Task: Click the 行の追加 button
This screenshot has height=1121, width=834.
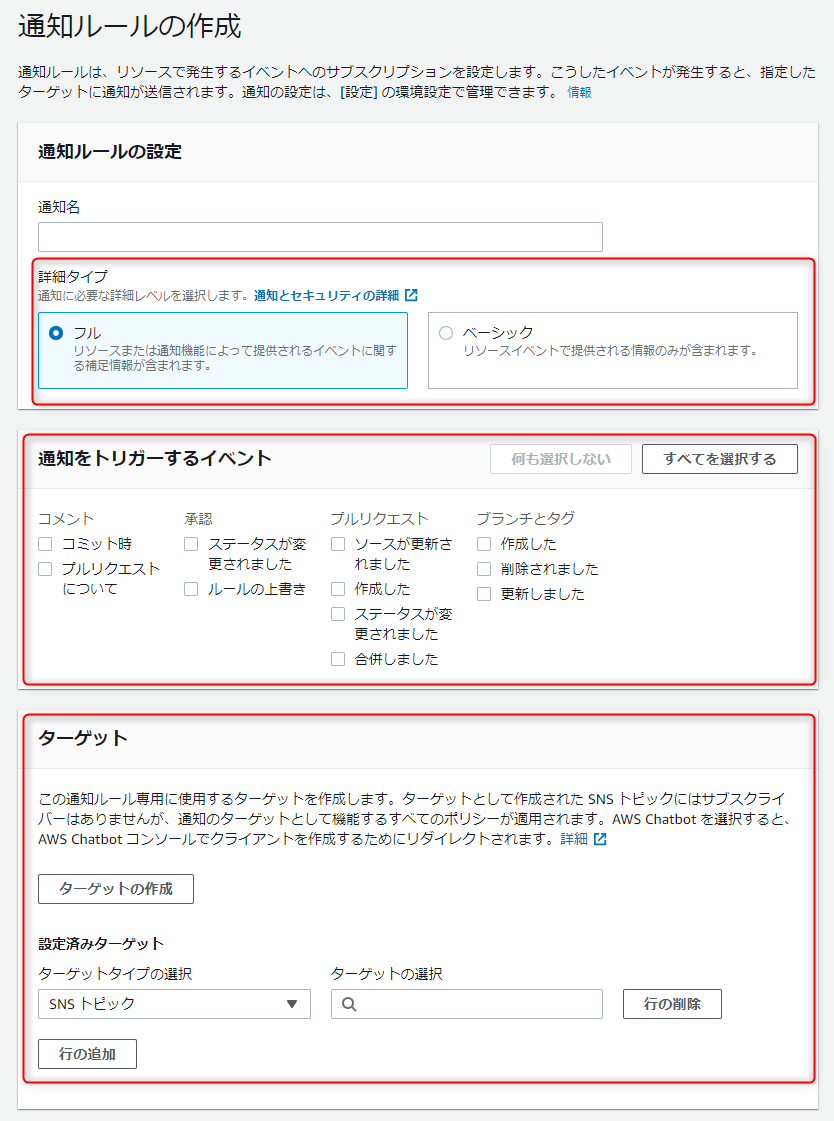Action: [87, 1054]
